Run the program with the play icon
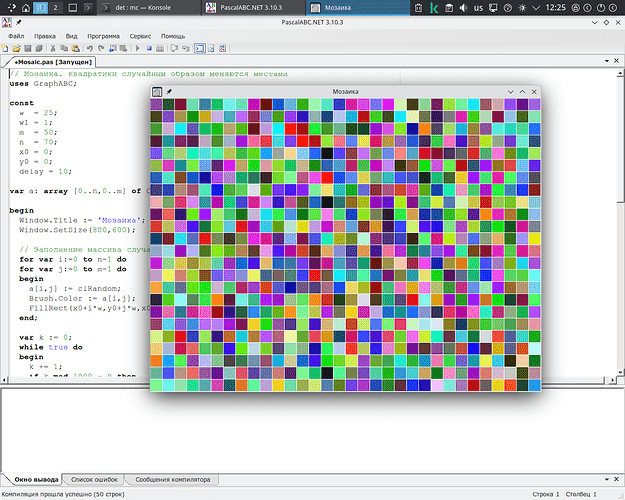Image resolution: width=625 pixels, height=500 pixels. pos(138,49)
